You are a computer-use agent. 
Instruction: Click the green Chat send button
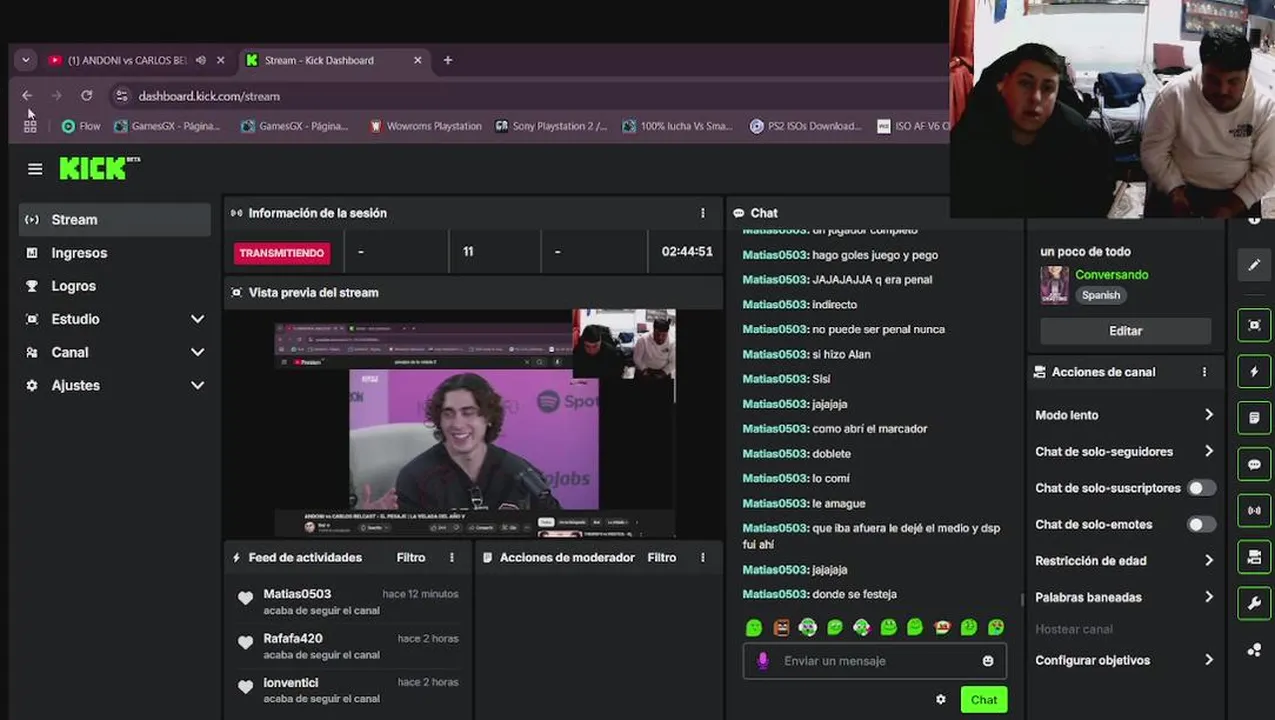(x=983, y=700)
